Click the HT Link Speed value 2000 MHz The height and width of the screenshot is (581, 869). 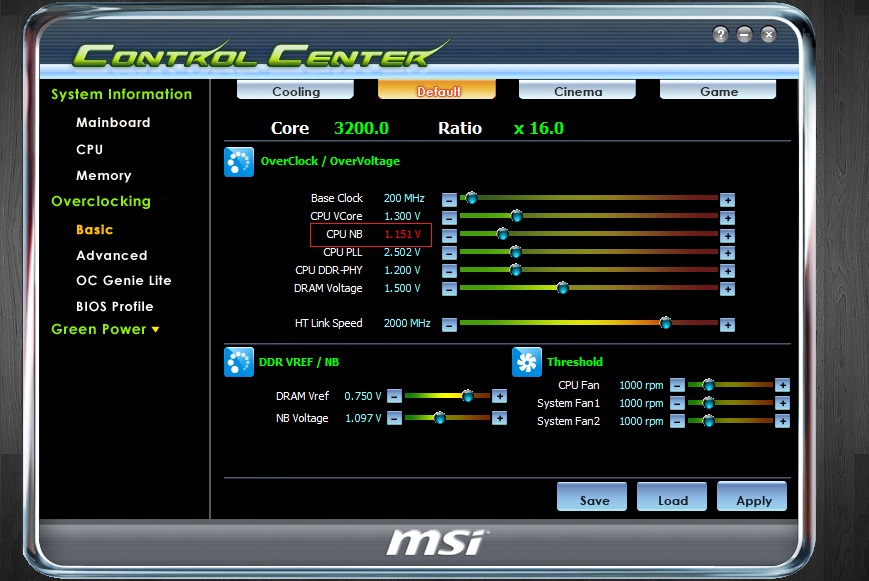coord(407,323)
